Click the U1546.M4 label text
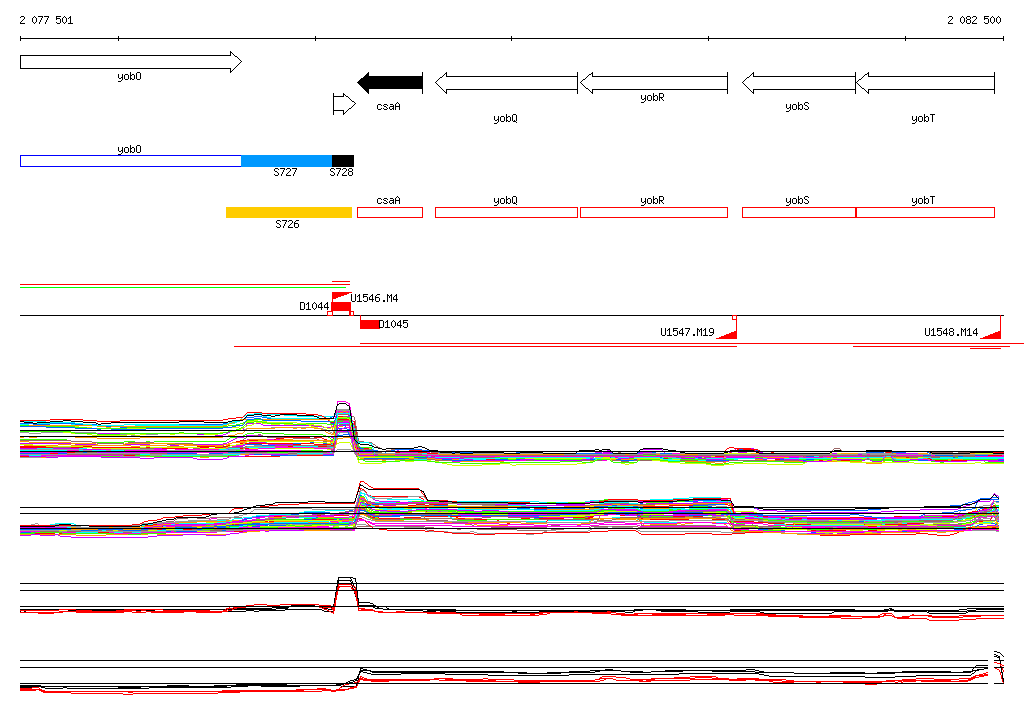The image size is (1024, 714). click(x=374, y=299)
